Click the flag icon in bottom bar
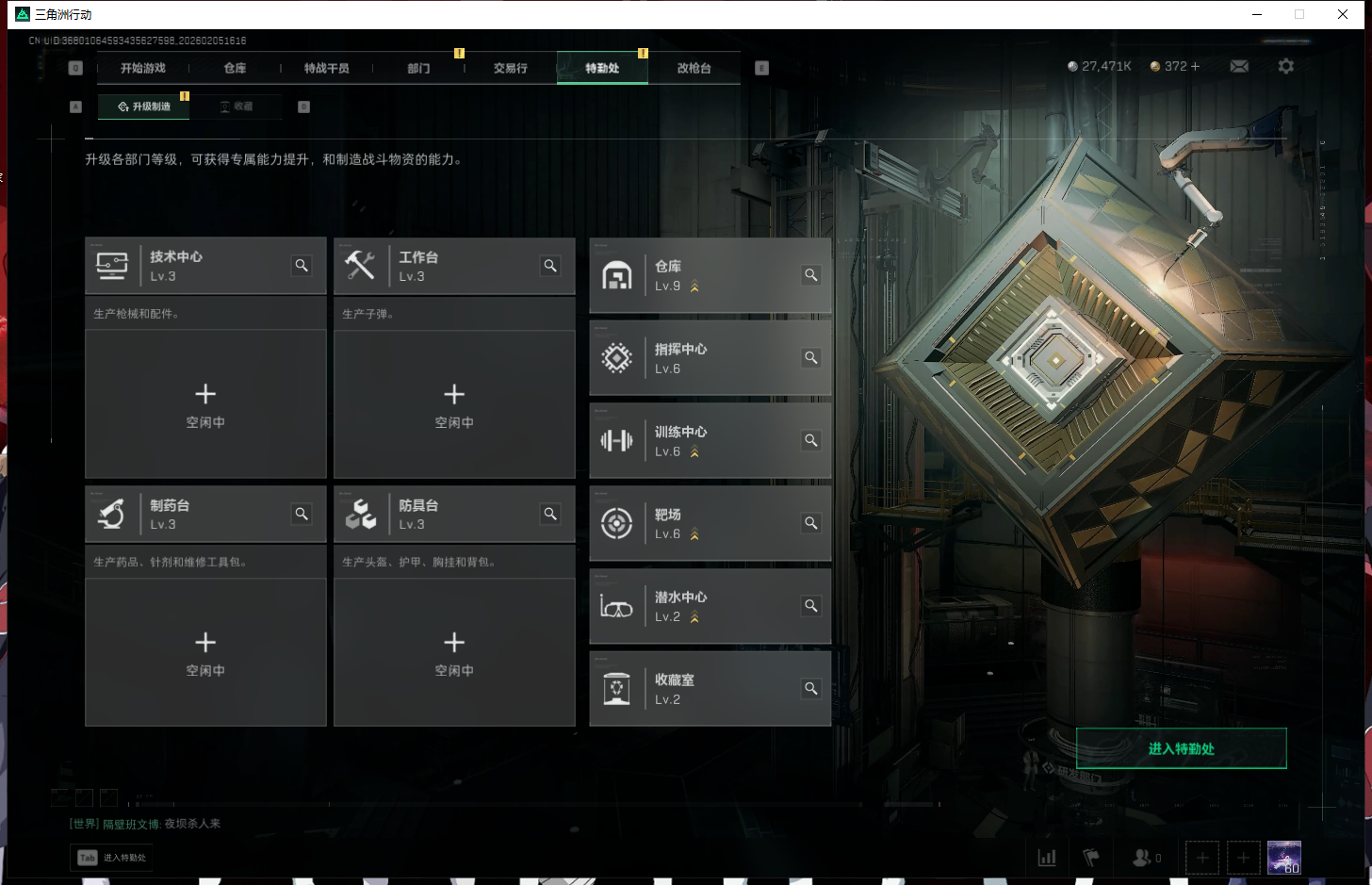Image resolution: width=1372 pixels, height=885 pixels. tap(1091, 858)
